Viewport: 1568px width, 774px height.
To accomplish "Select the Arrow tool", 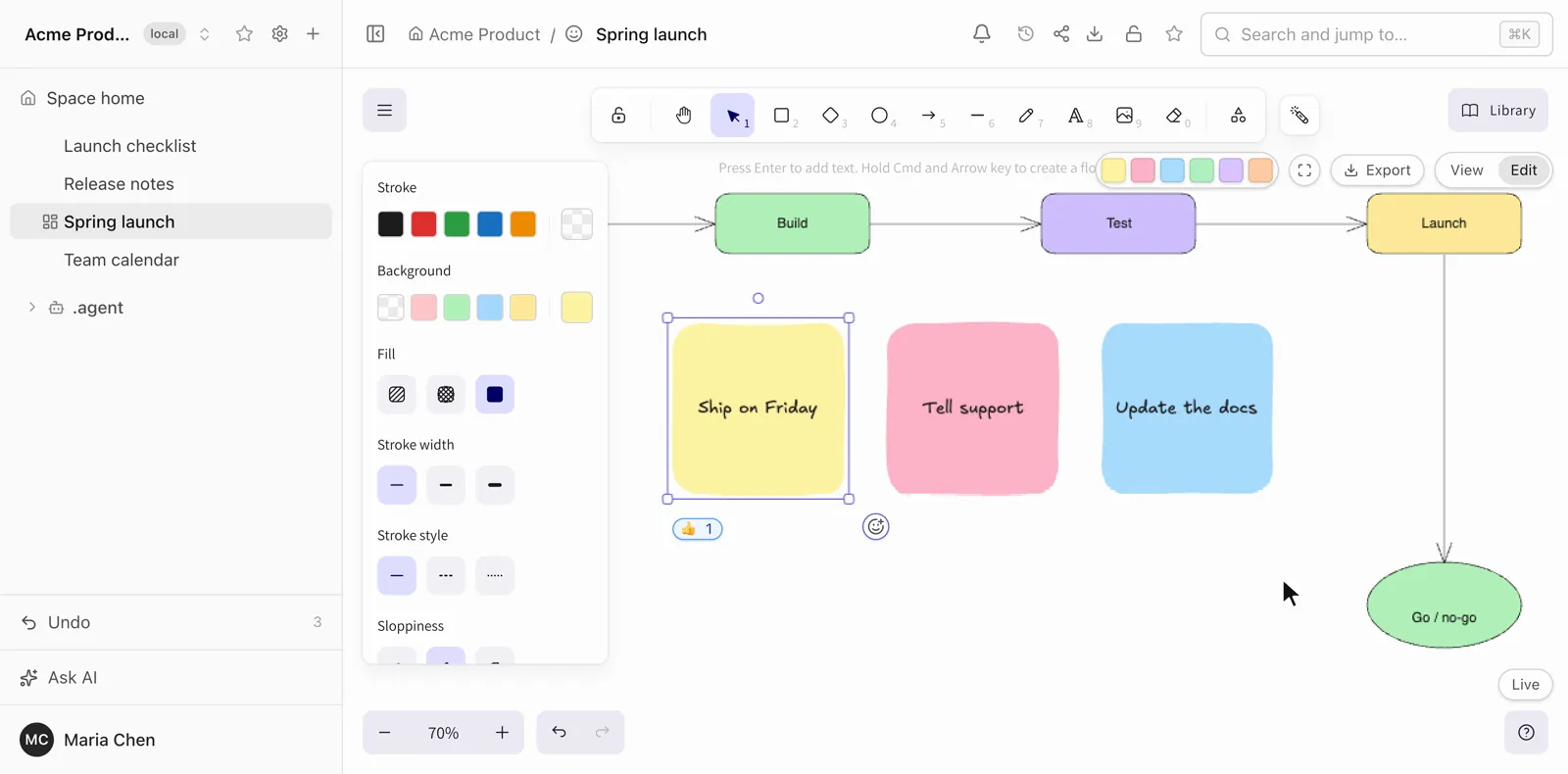I will click(x=928, y=116).
